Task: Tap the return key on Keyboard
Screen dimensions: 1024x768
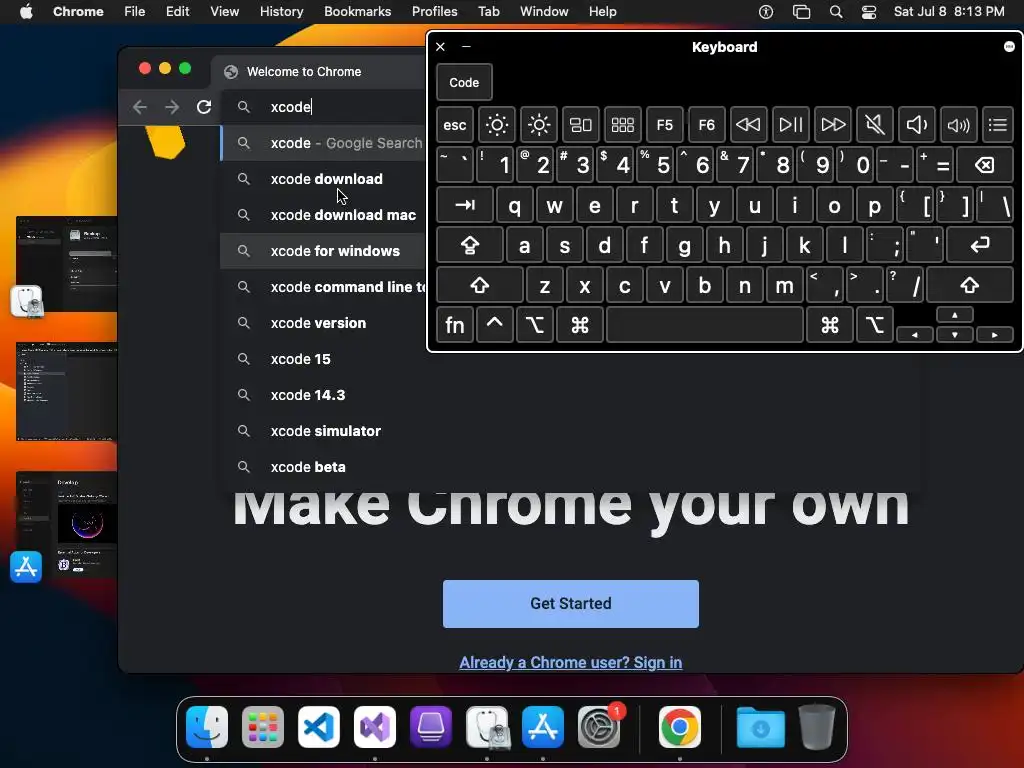Action: pyautogui.click(x=980, y=246)
